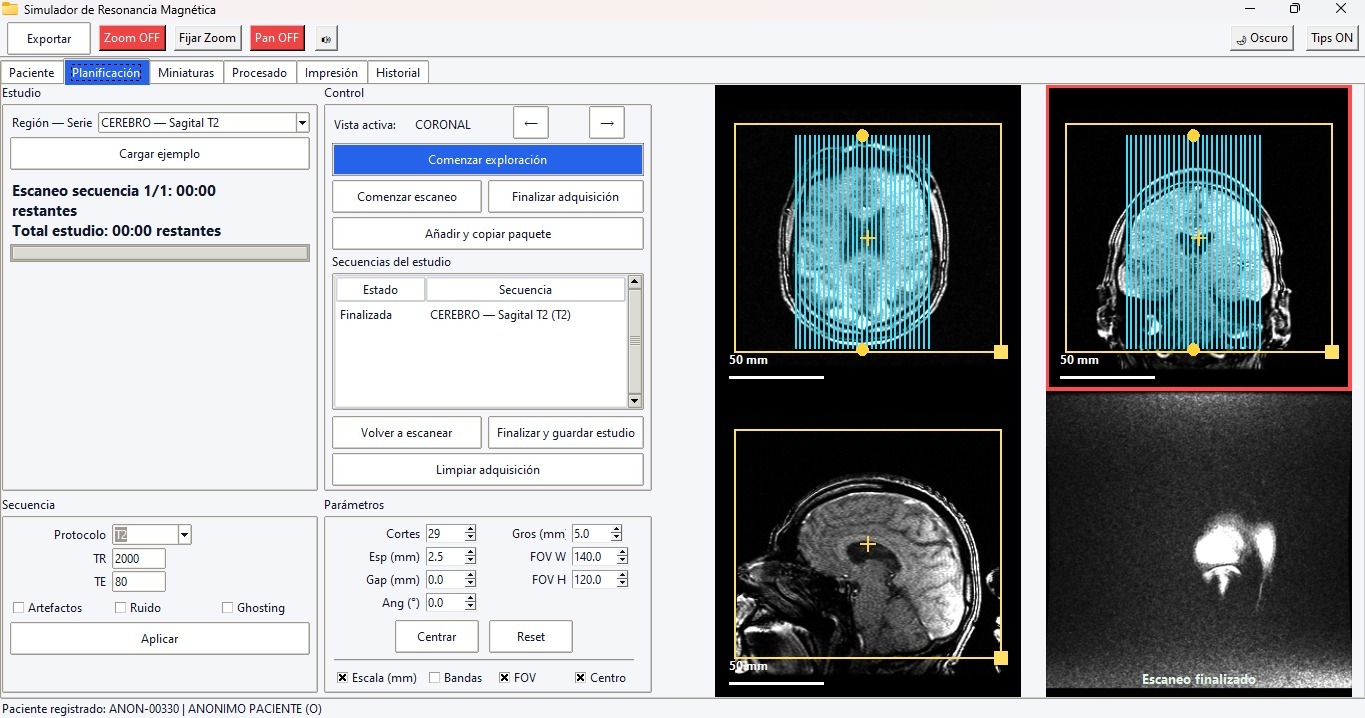Screen dimensions: 1365x718
Task: Open the Paciente tab
Action: coord(32,73)
